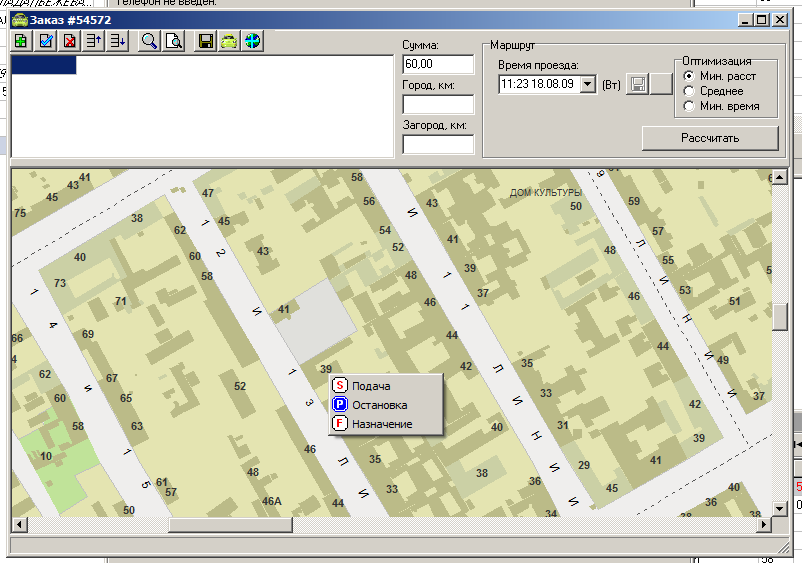Click the magnifying glass search icon
Image resolution: width=802 pixels, height=563 pixels.
click(149, 41)
